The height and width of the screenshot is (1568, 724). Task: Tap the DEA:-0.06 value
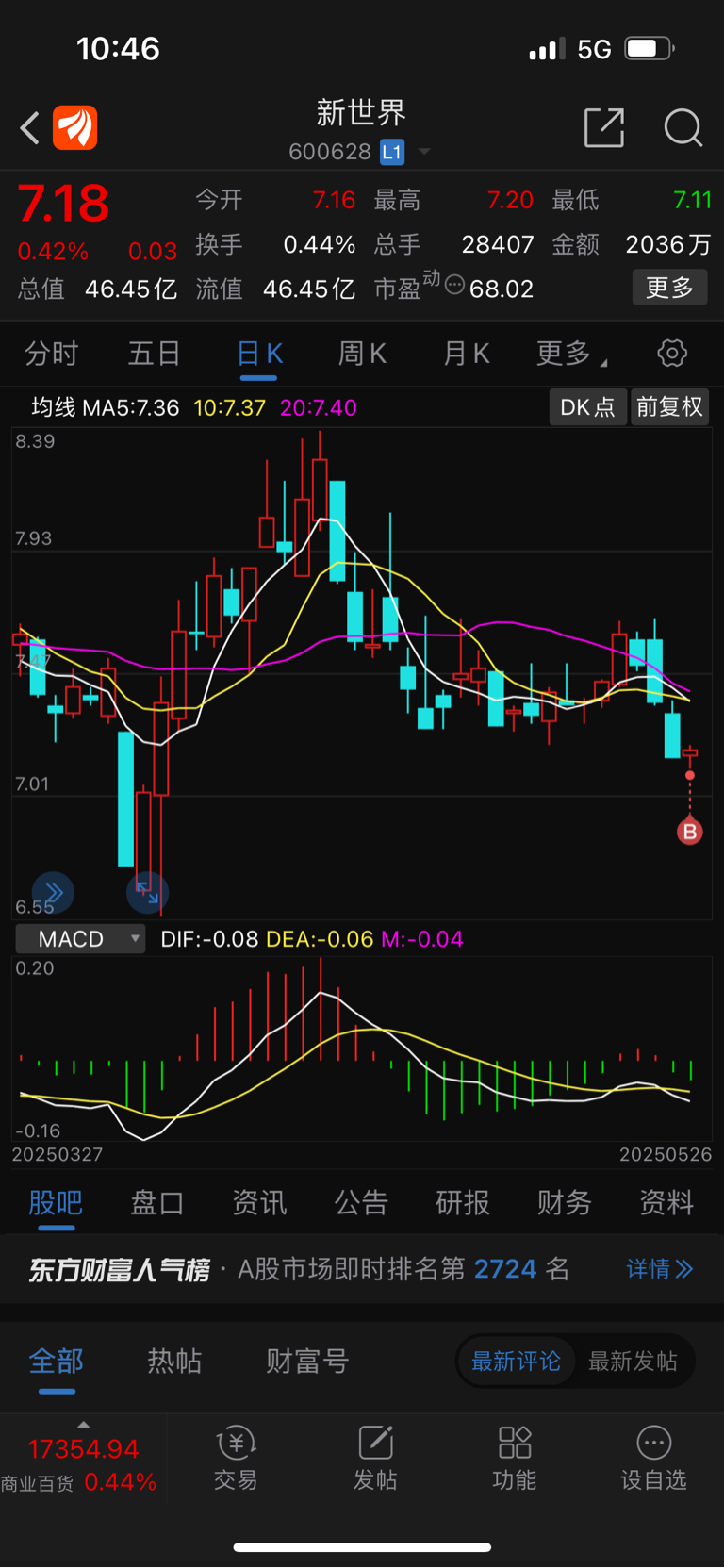pyautogui.click(x=320, y=939)
